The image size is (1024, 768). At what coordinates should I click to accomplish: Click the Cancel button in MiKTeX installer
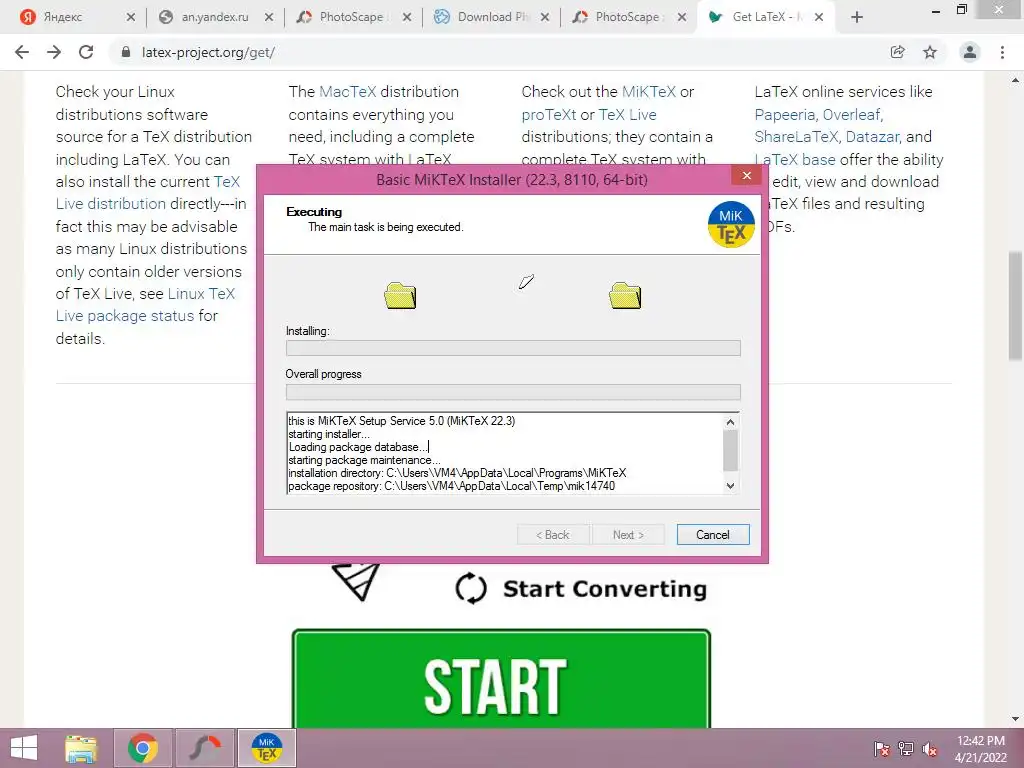(712, 535)
